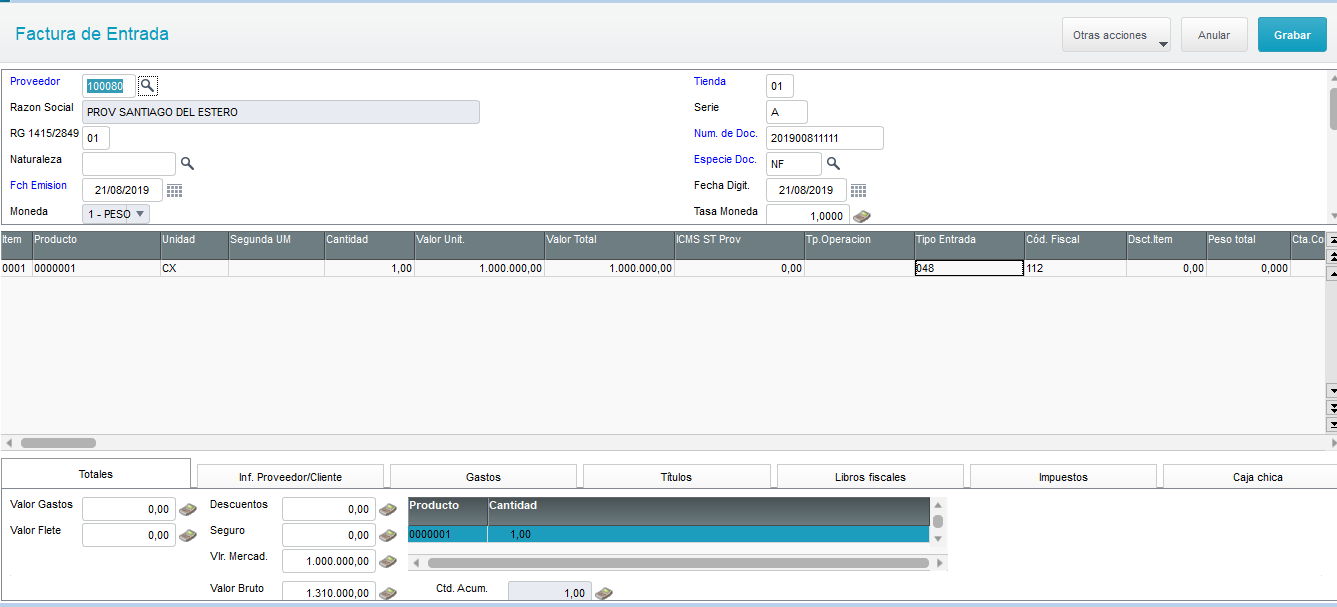This screenshot has height=607, width=1337.
Task: Select product row 0000001 in totals list
Action: tap(669, 535)
